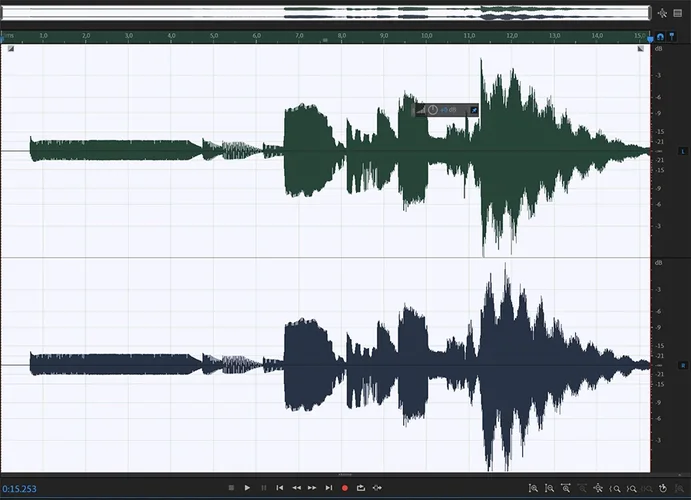Click the panel view icon beside the overview navigator

click(x=678, y=13)
